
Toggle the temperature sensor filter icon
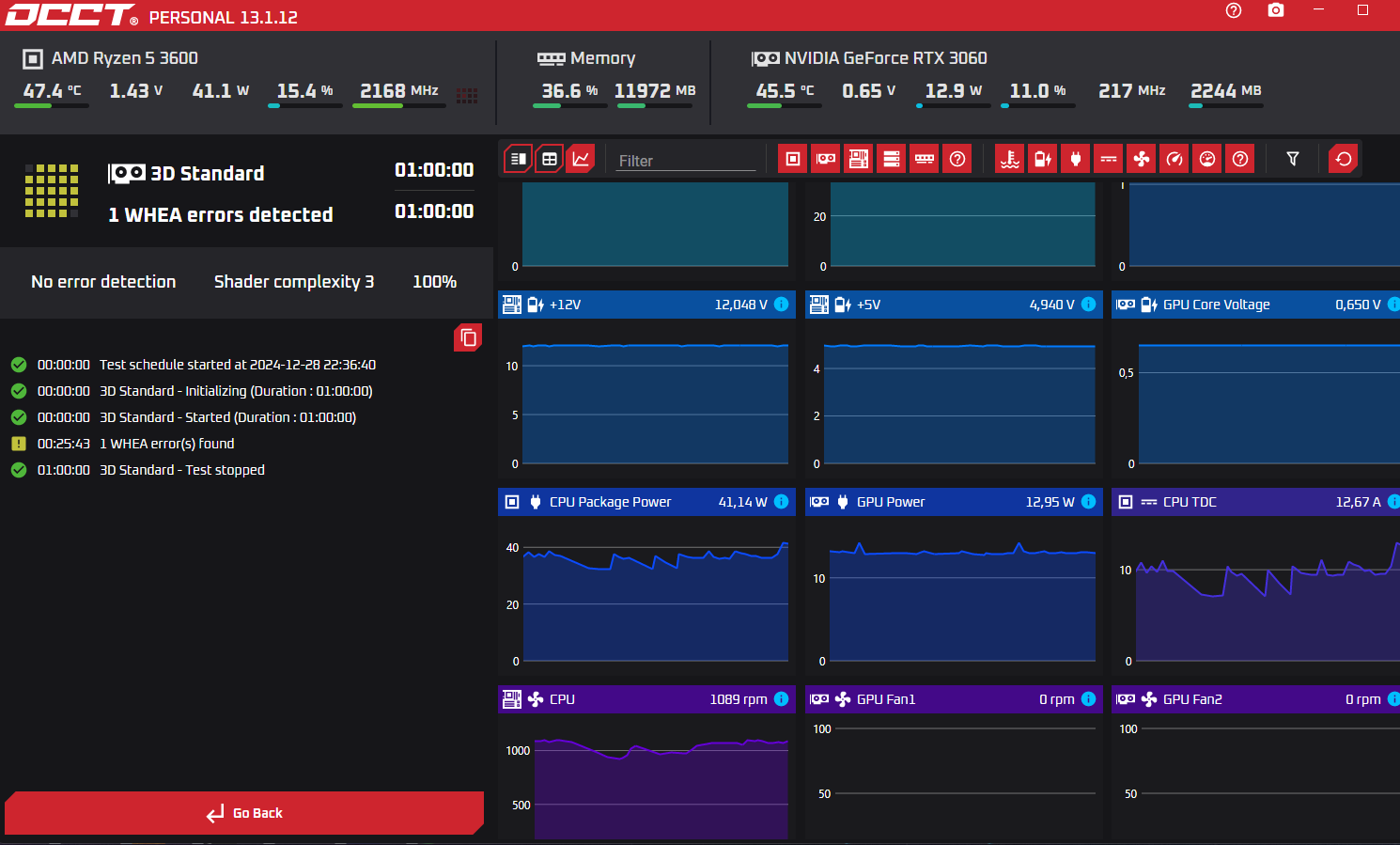click(1010, 159)
